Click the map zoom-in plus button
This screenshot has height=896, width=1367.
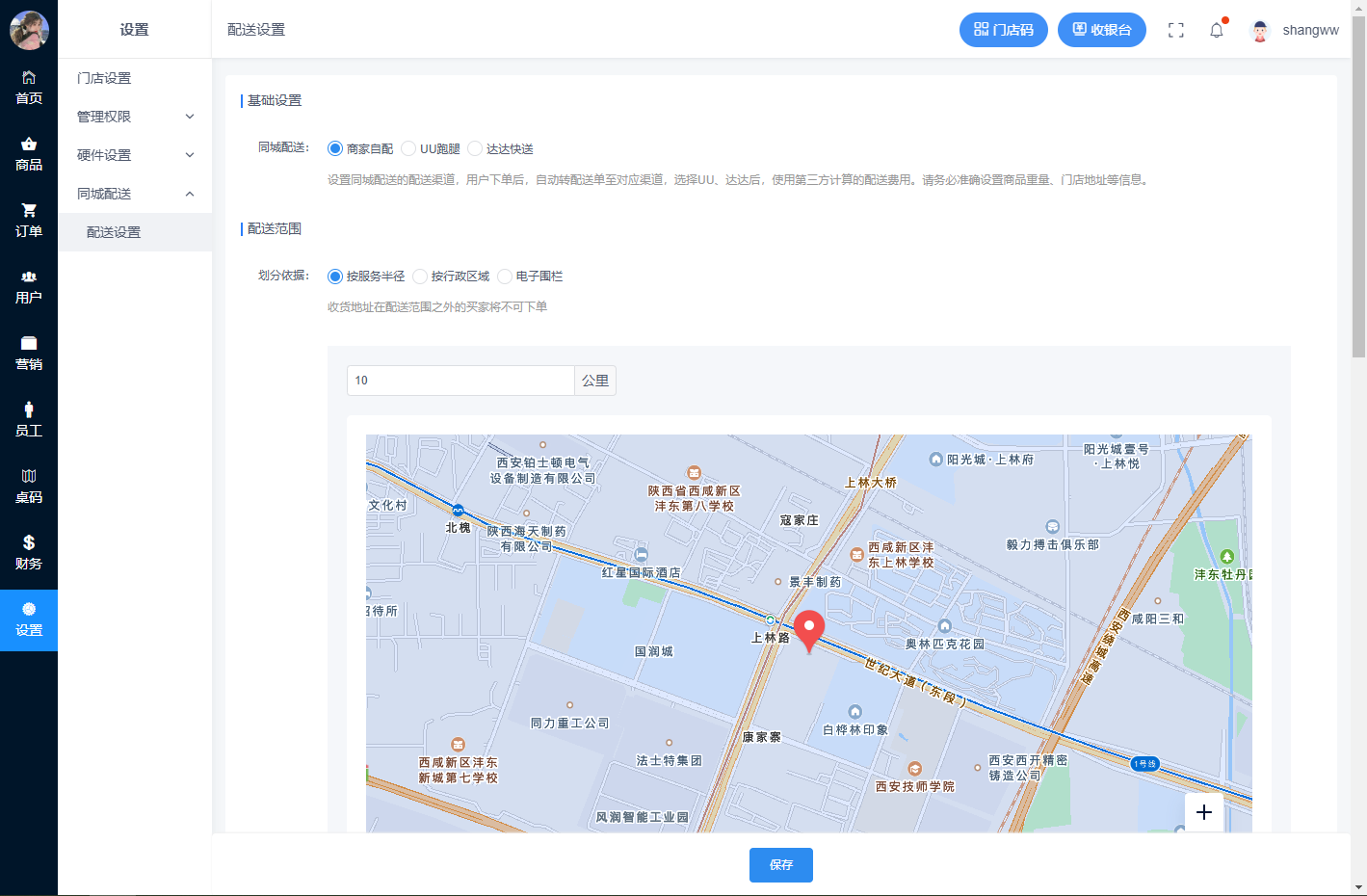tap(1203, 812)
